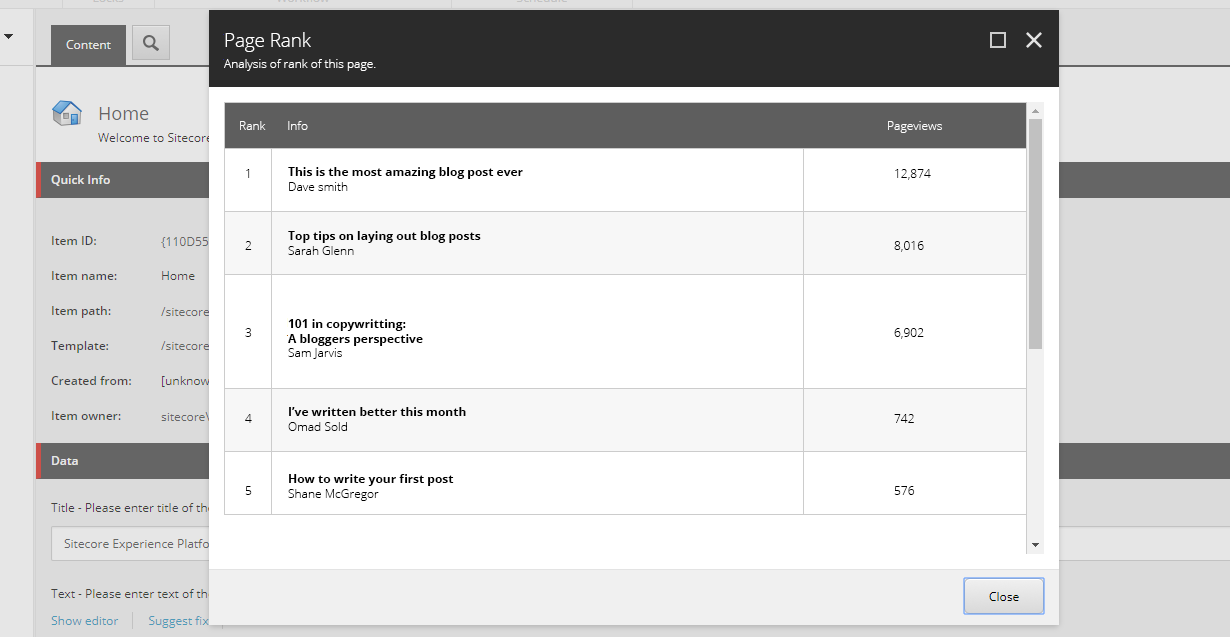This screenshot has width=1230, height=637.
Task: Click the dialog's vertical scrollbar thumb
Action: point(1035,233)
